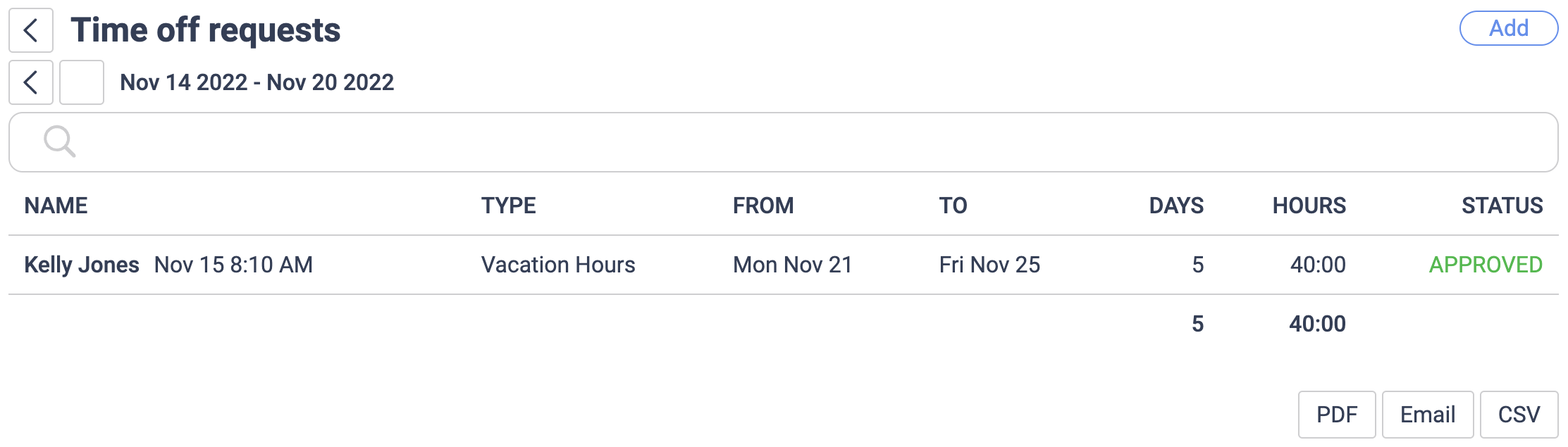The height and width of the screenshot is (447, 1568).
Task: Go to the previous week with the arrow
Action: [31, 82]
